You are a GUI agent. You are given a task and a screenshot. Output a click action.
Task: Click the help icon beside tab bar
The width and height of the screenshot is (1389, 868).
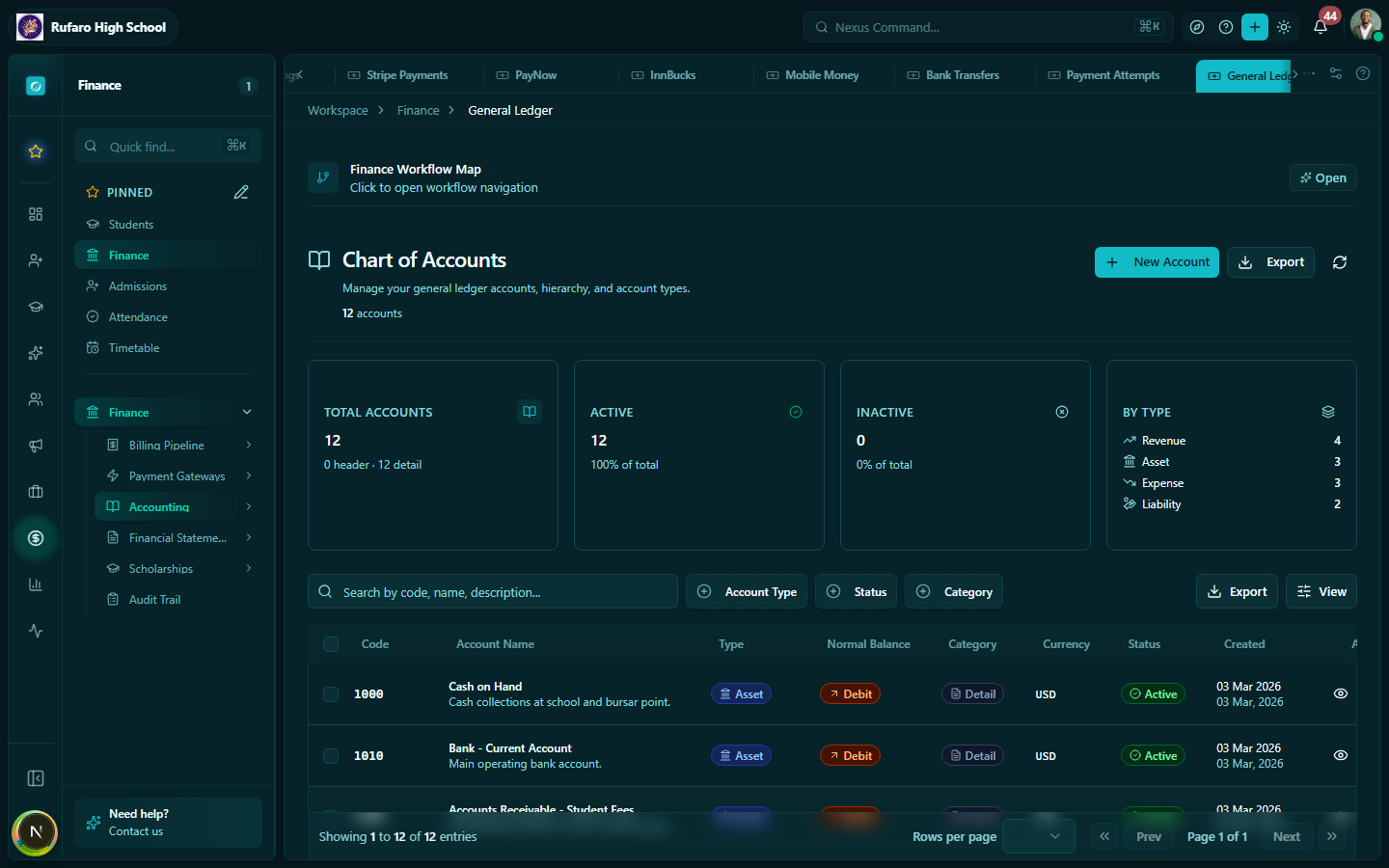pos(1363,73)
